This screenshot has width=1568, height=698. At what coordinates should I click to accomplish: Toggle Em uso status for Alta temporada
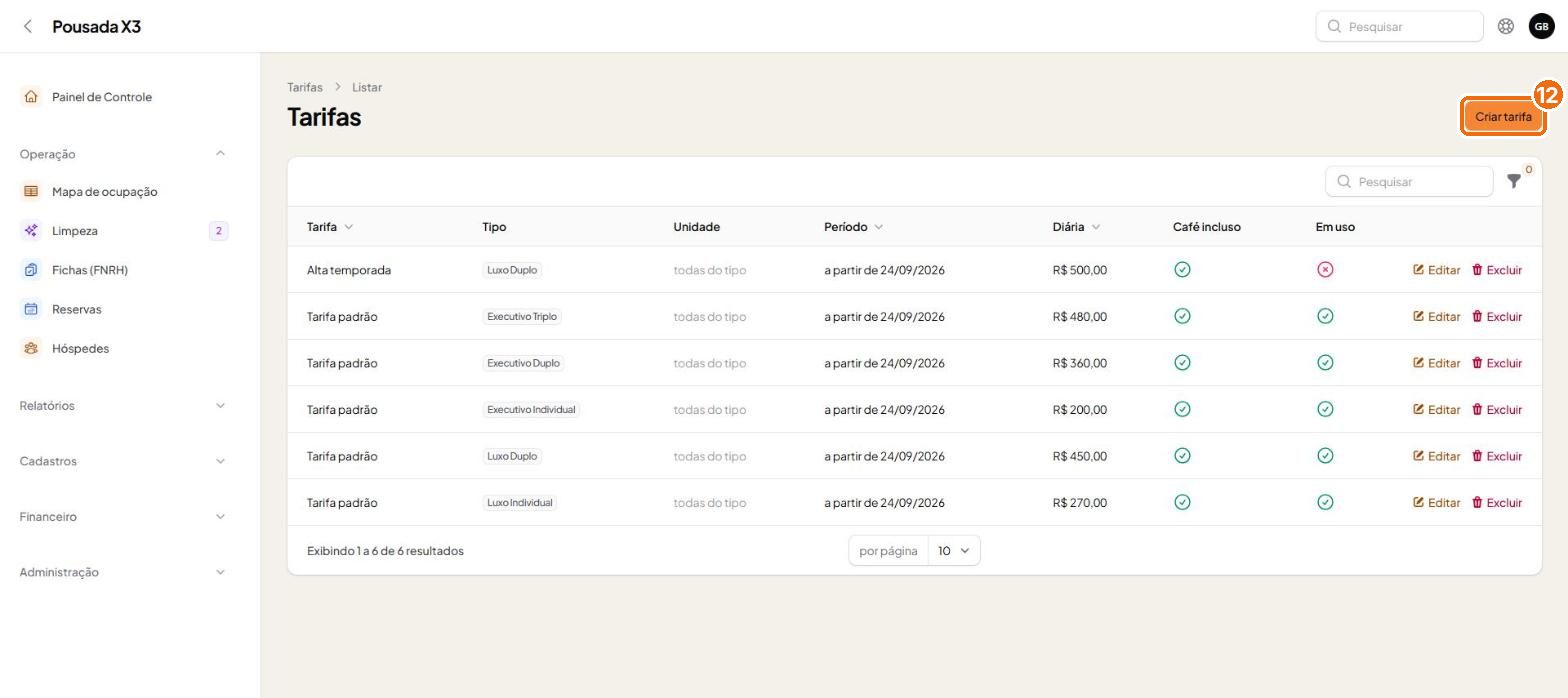click(x=1325, y=270)
